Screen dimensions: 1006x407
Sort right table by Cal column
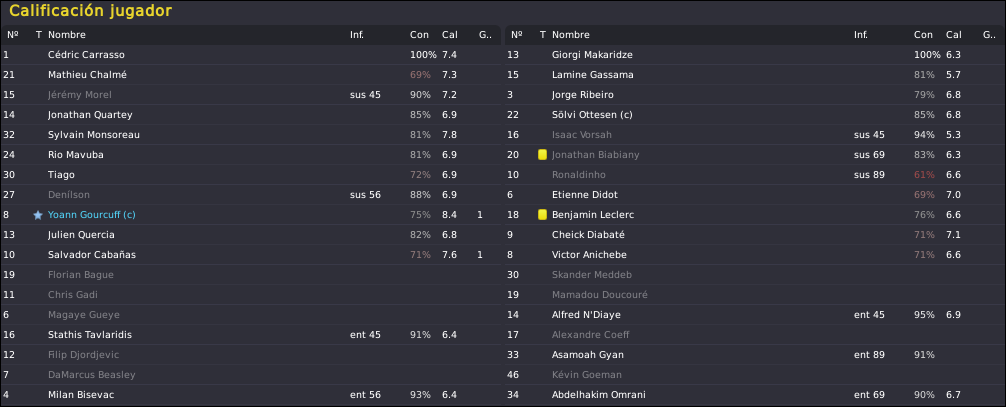pyautogui.click(x=953, y=35)
